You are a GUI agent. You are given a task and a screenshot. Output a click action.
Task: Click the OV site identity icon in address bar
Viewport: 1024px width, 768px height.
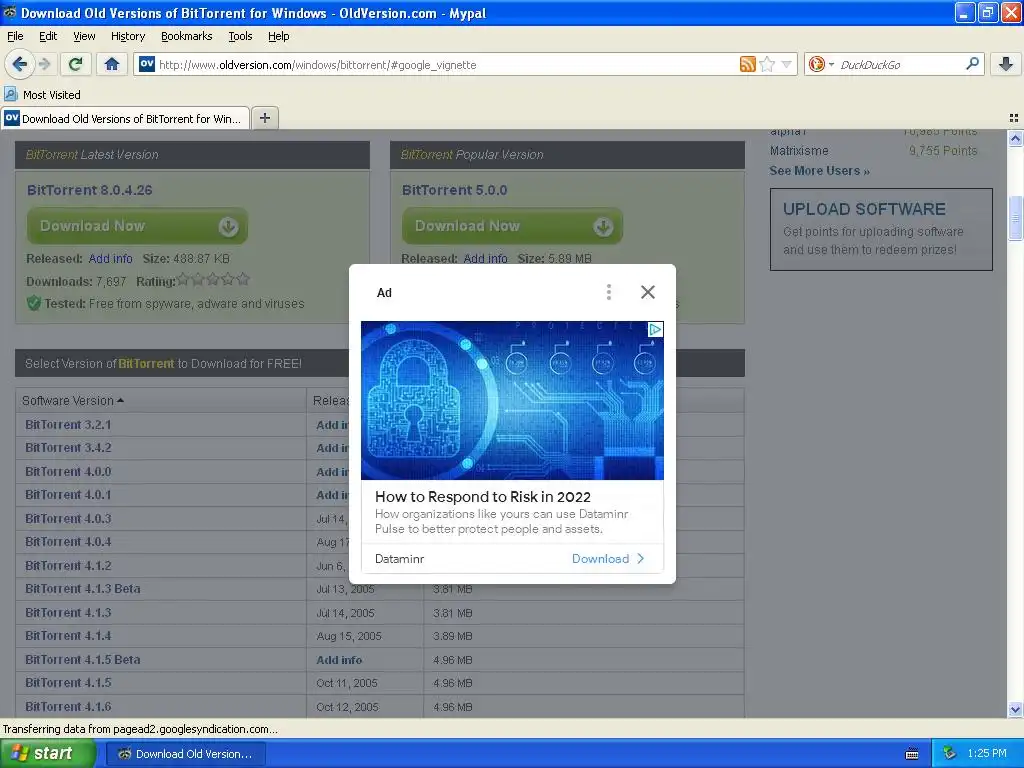pyautogui.click(x=147, y=64)
